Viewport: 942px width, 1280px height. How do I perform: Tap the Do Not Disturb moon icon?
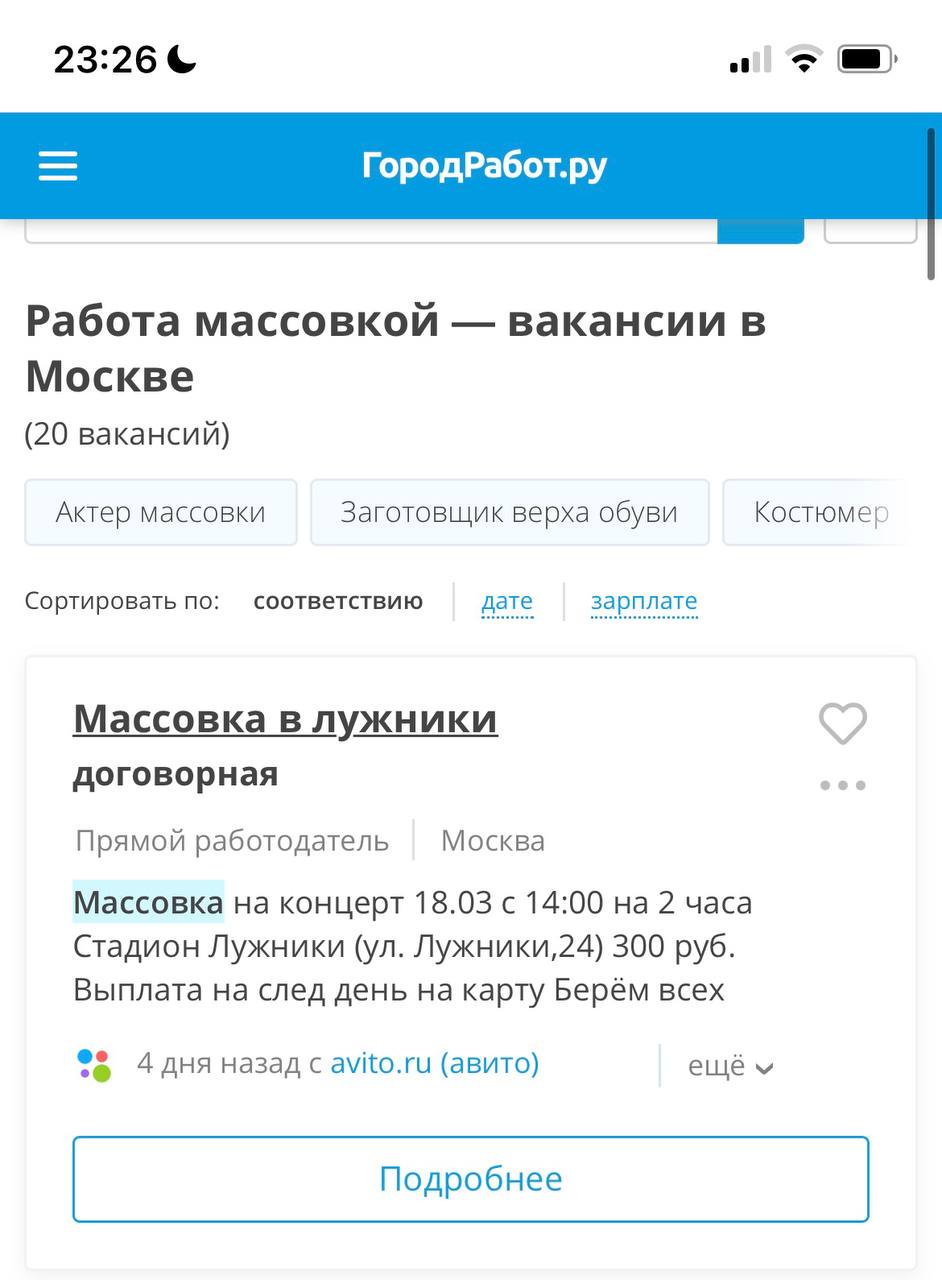[x=182, y=60]
